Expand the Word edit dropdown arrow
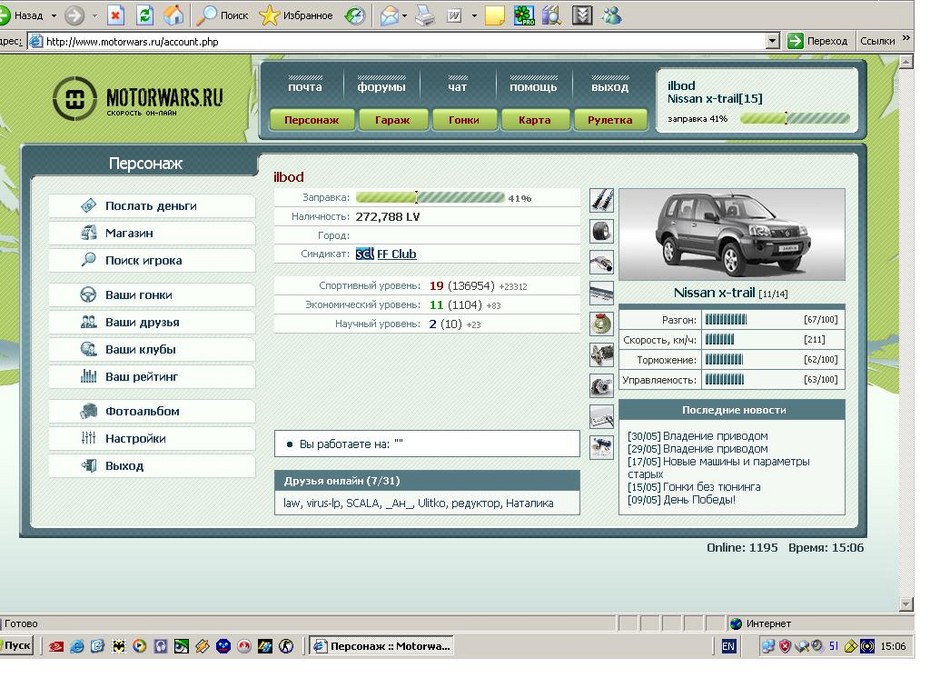This screenshot has width=930, height=698. point(474,16)
